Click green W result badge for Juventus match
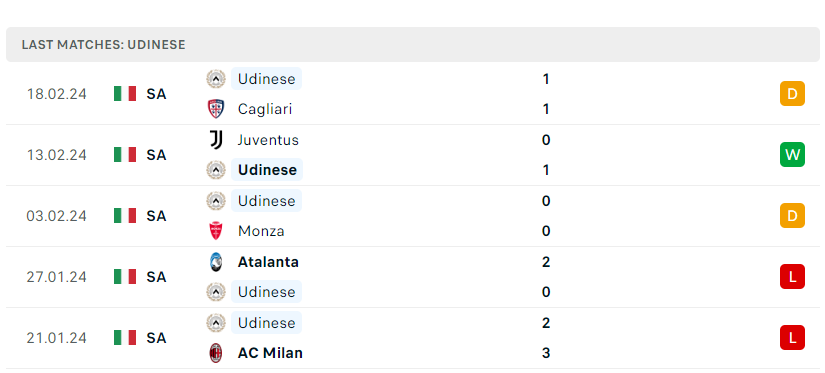The height and width of the screenshot is (373, 825). tap(792, 155)
